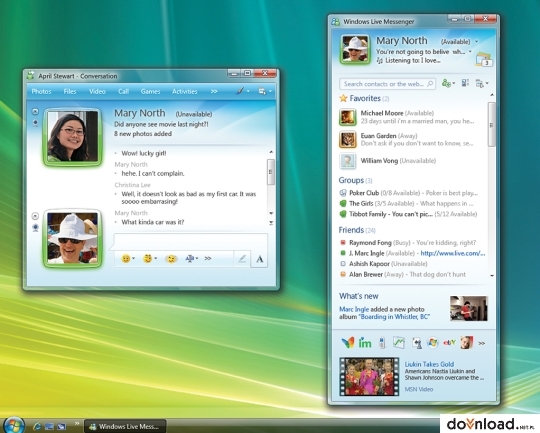The image size is (540, 433).
Task: Start Video from conversation toolbar
Action: pyautogui.click(x=97, y=91)
